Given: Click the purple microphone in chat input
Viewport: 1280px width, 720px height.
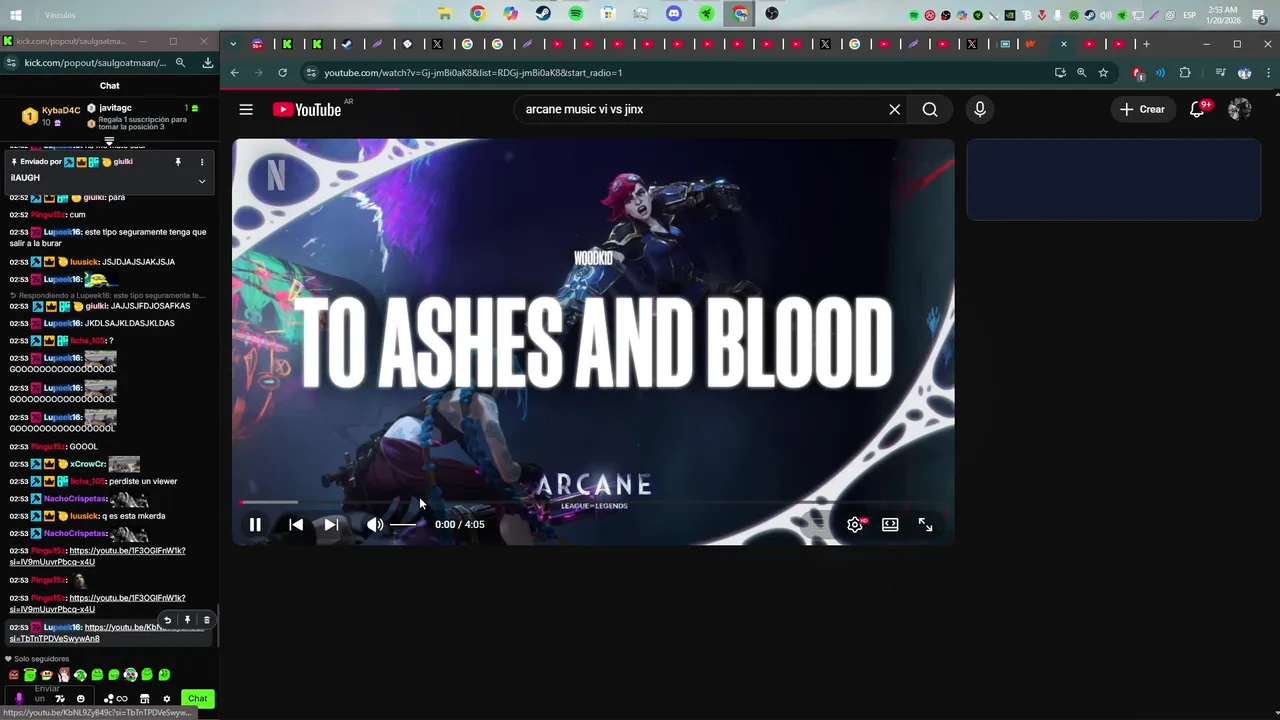Looking at the screenshot, I should (19, 698).
